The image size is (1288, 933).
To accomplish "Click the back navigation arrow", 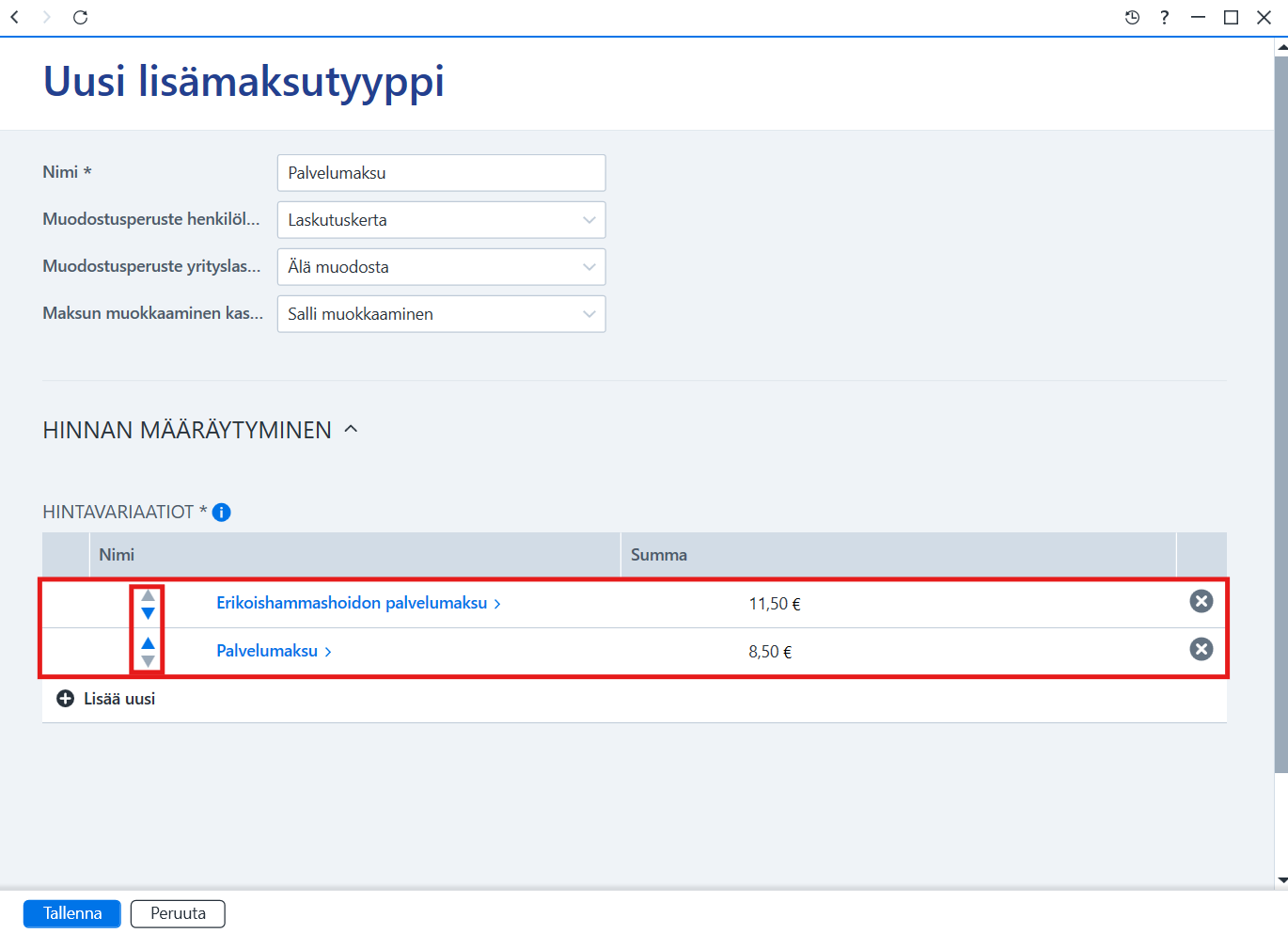I will click(15, 17).
